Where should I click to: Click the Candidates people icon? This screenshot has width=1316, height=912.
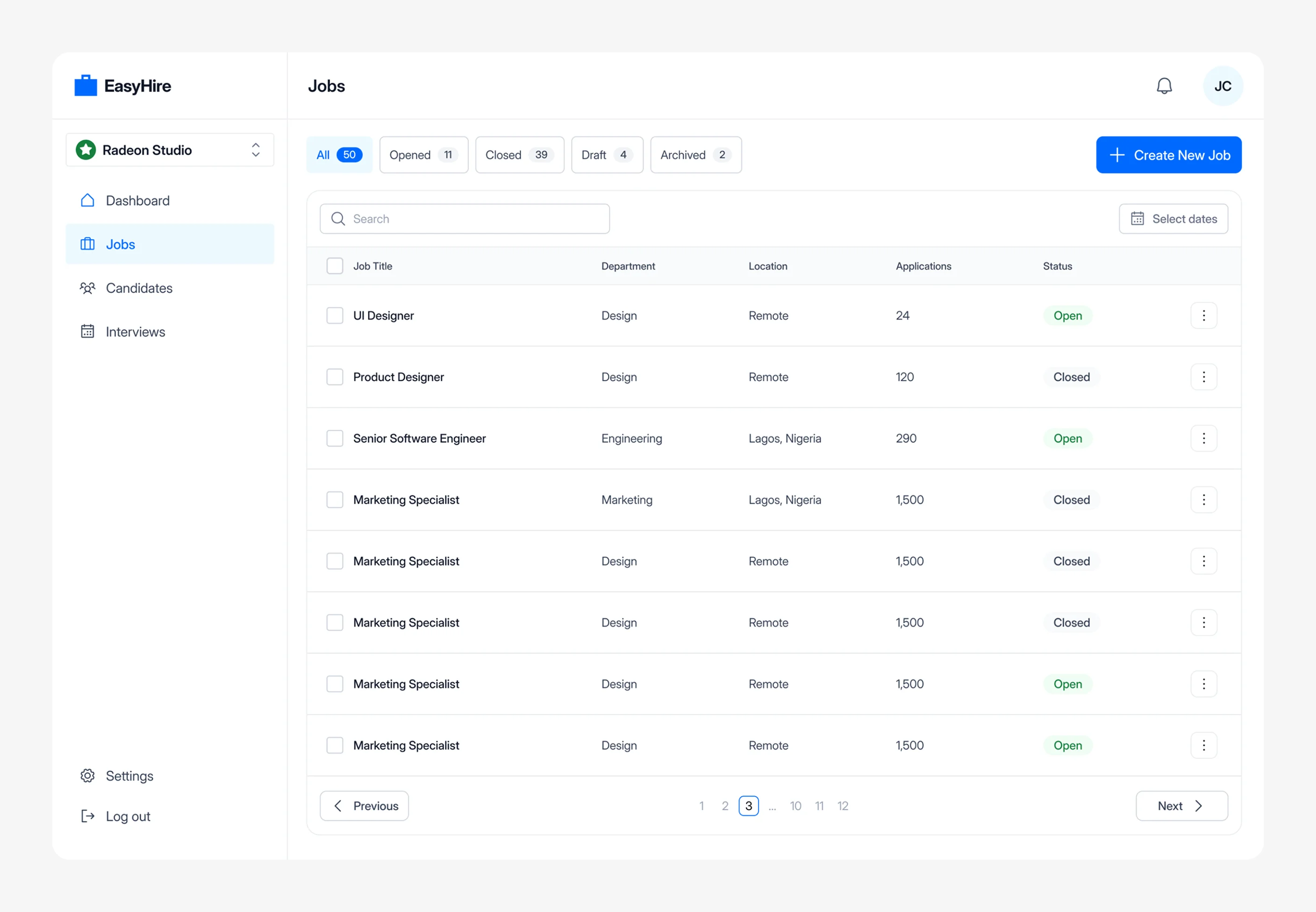coord(87,288)
